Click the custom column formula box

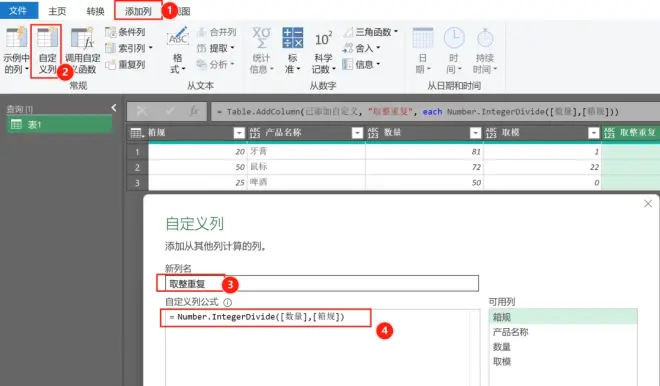click(x=322, y=348)
